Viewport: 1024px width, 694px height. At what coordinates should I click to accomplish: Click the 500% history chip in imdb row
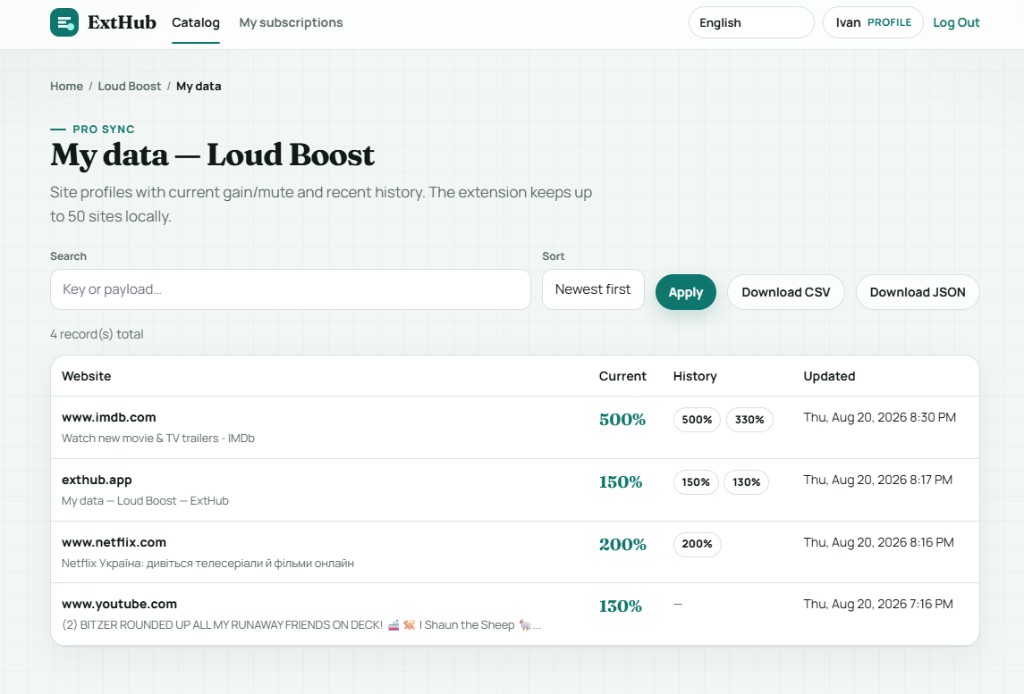[x=697, y=420]
